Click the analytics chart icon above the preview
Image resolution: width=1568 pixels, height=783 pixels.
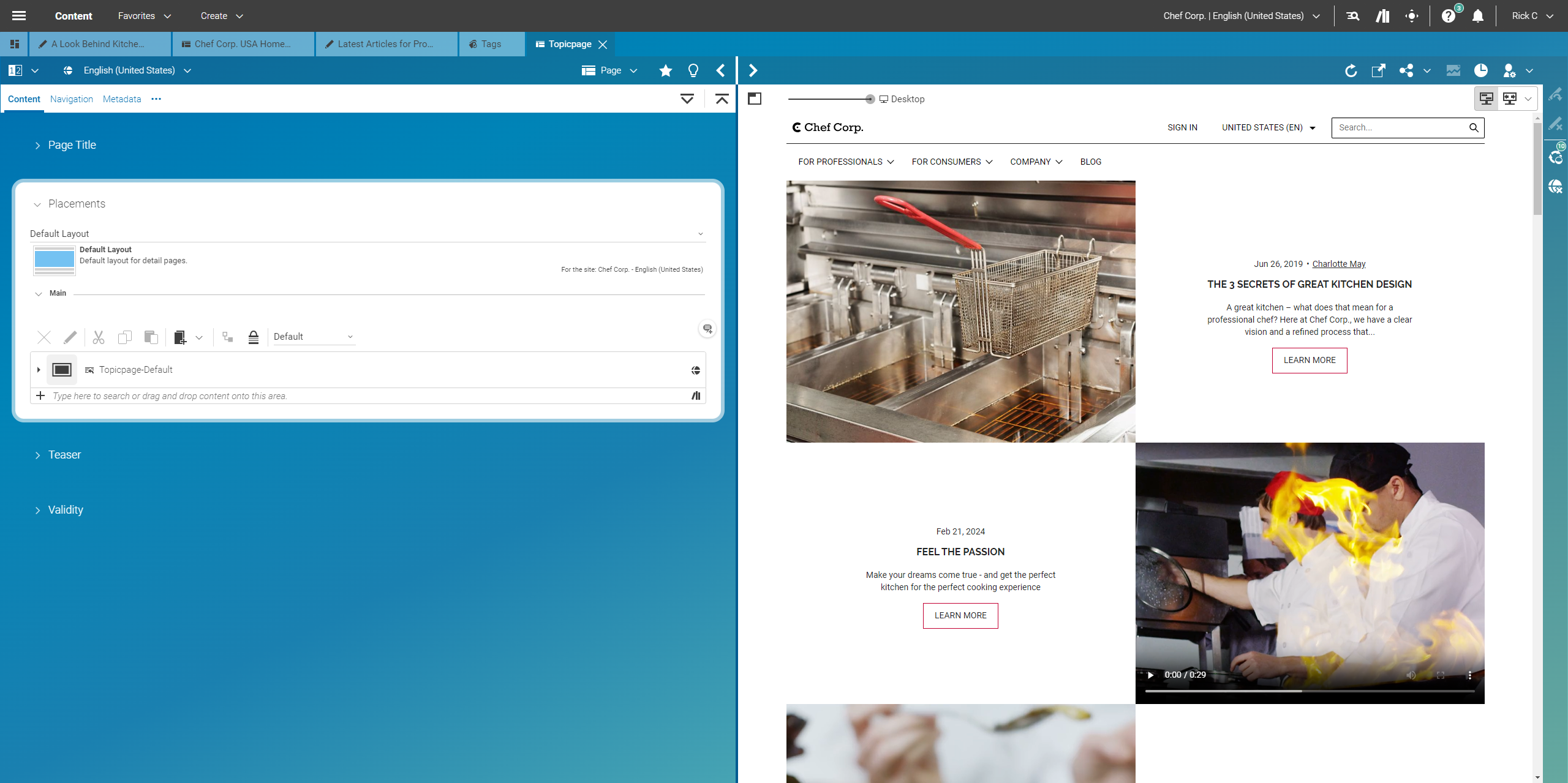pyautogui.click(x=1453, y=70)
